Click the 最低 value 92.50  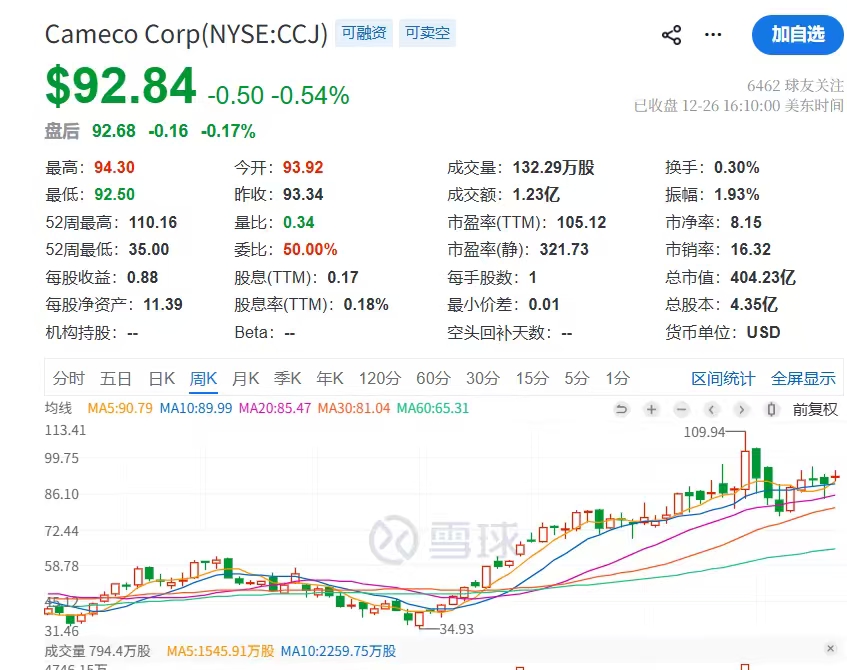114,195
